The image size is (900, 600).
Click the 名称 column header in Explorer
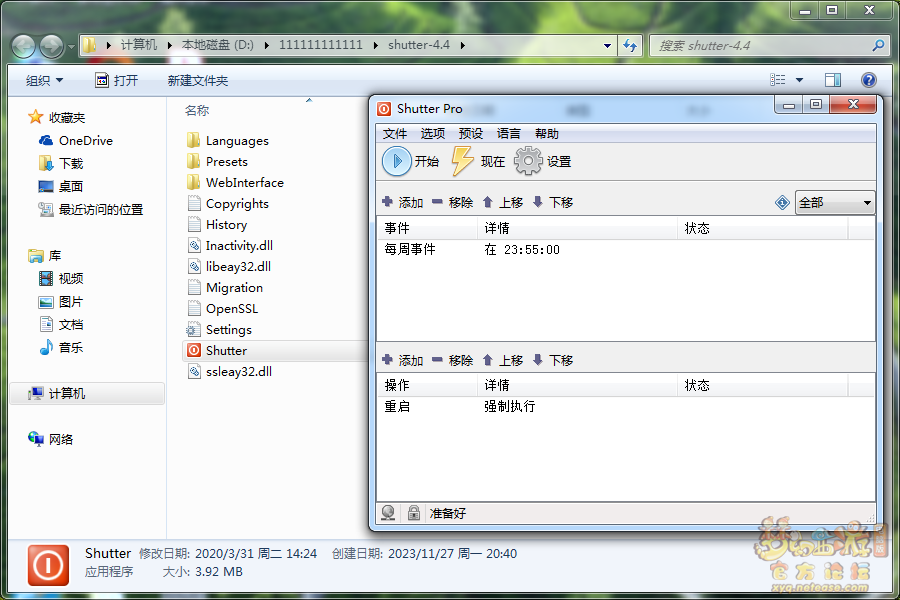point(197,110)
